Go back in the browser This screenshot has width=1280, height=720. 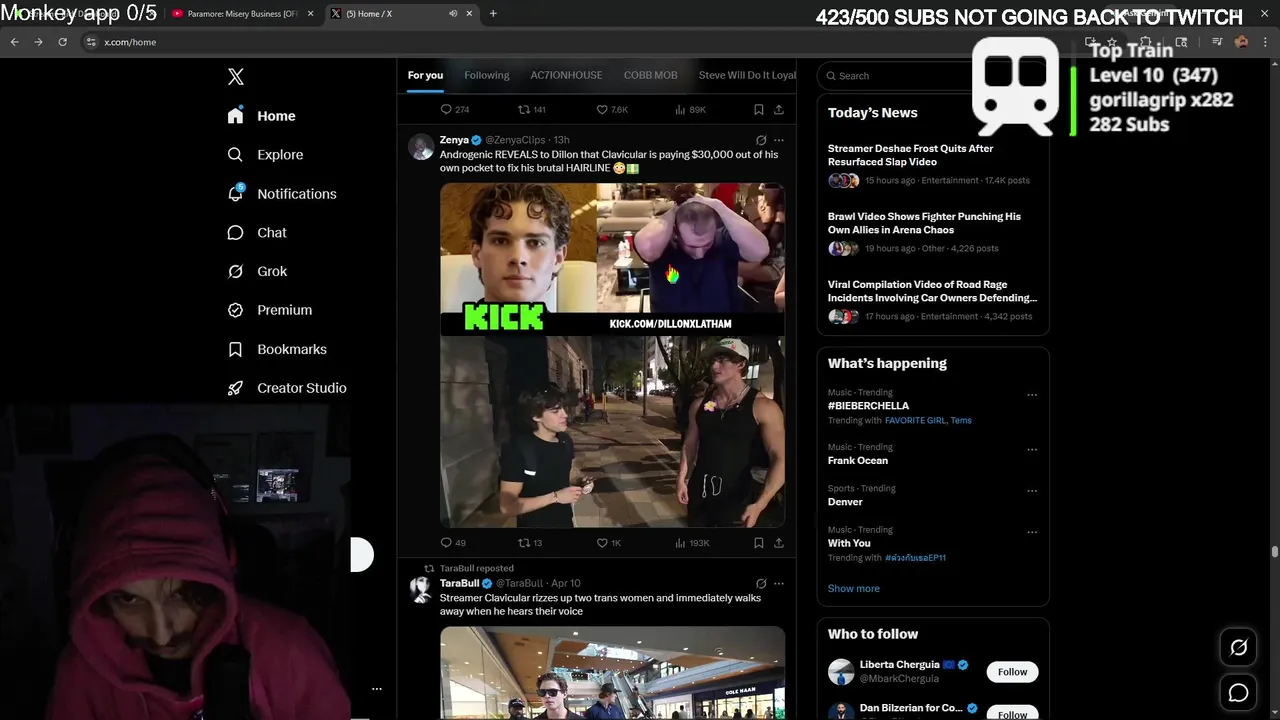point(15,42)
